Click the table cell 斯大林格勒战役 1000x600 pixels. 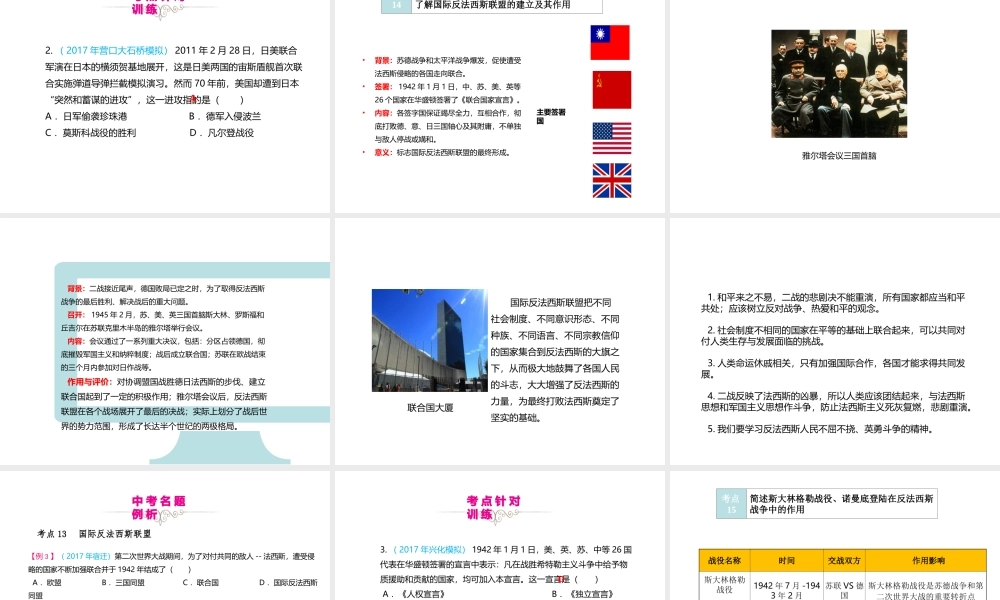[x=724, y=585]
